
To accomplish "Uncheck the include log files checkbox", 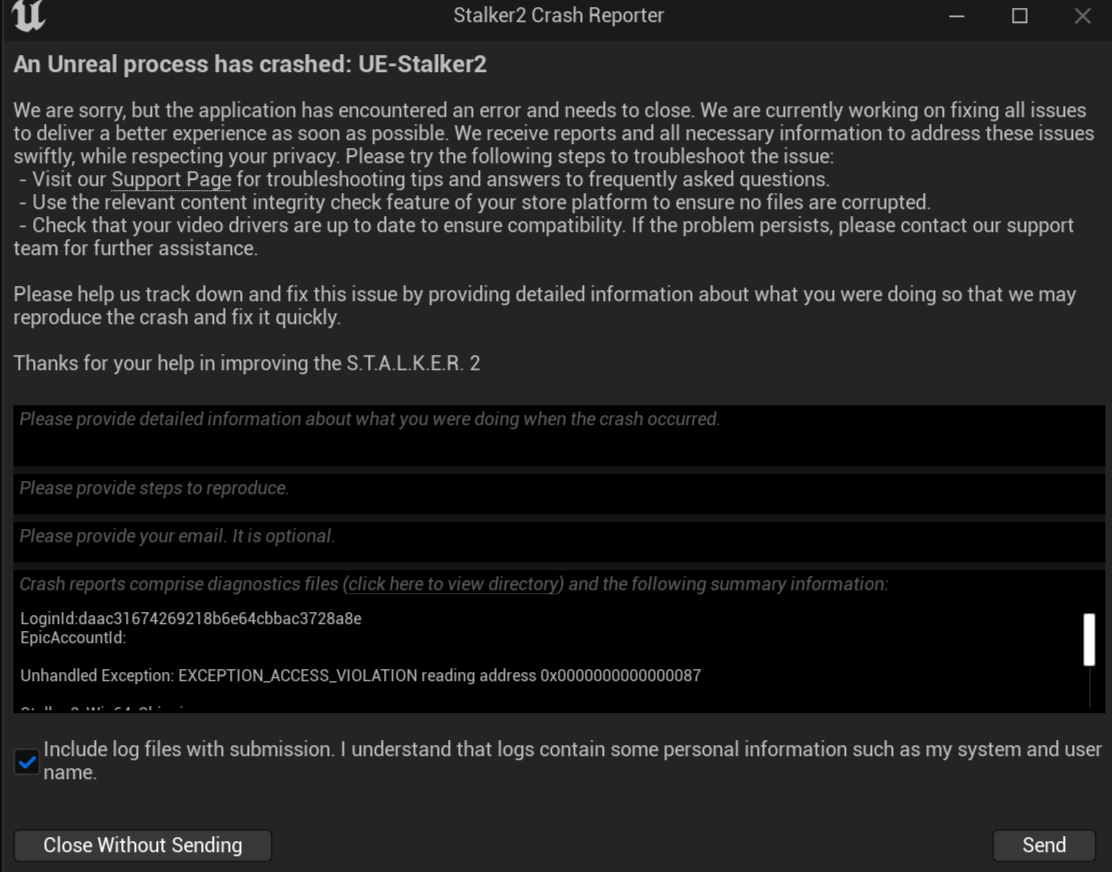I will point(27,762).
